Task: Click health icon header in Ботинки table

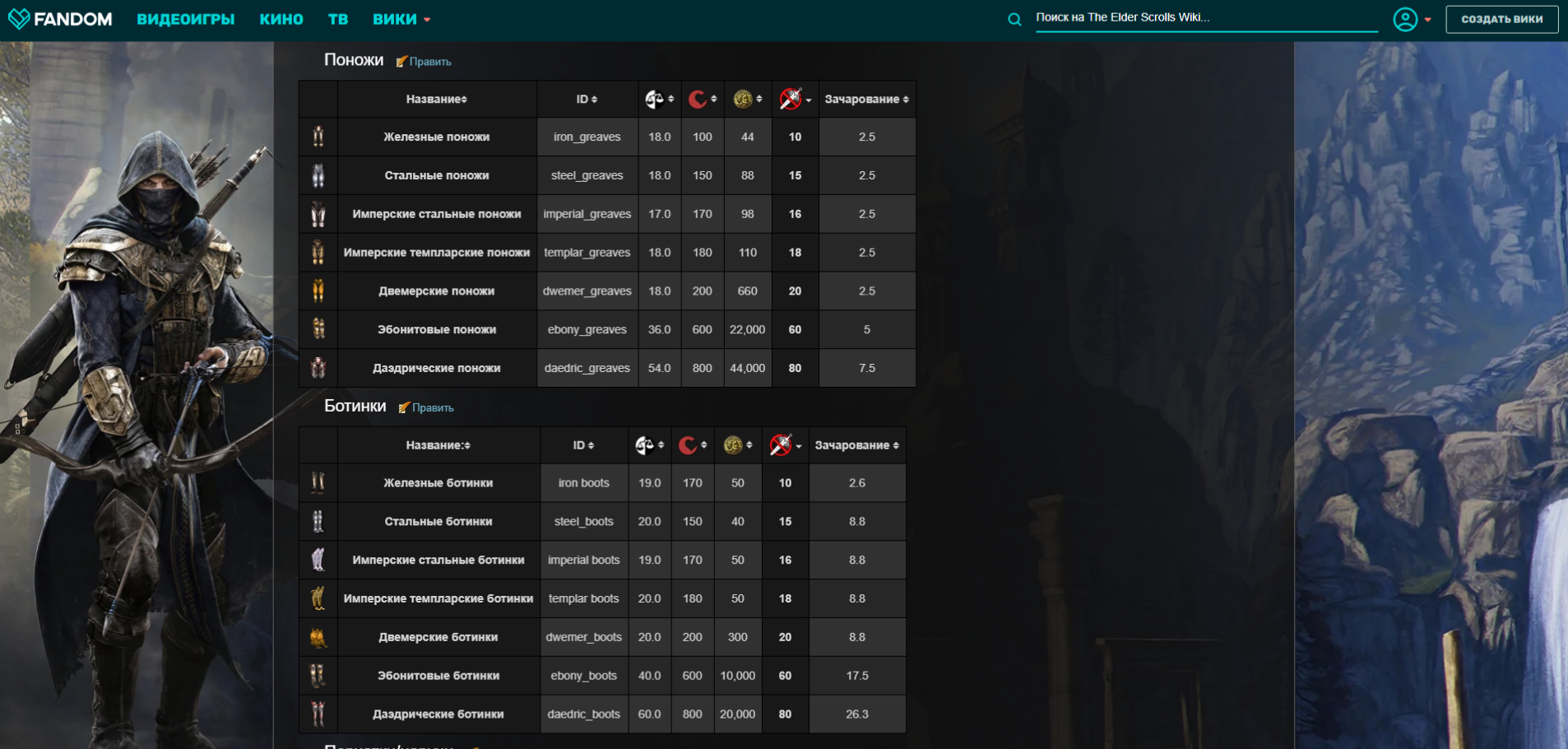Action: (x=688, y=445)
